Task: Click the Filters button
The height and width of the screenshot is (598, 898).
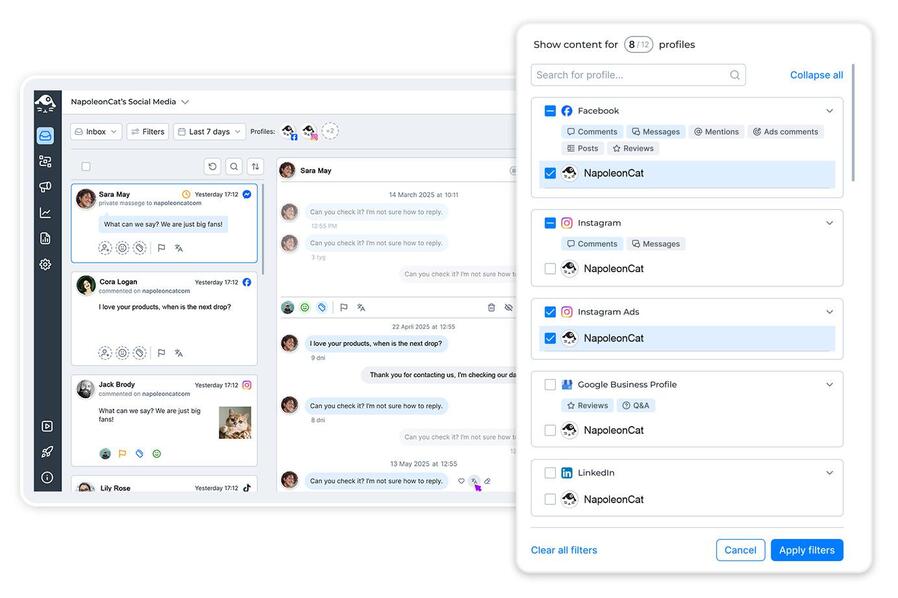Action: pos(148,132)
